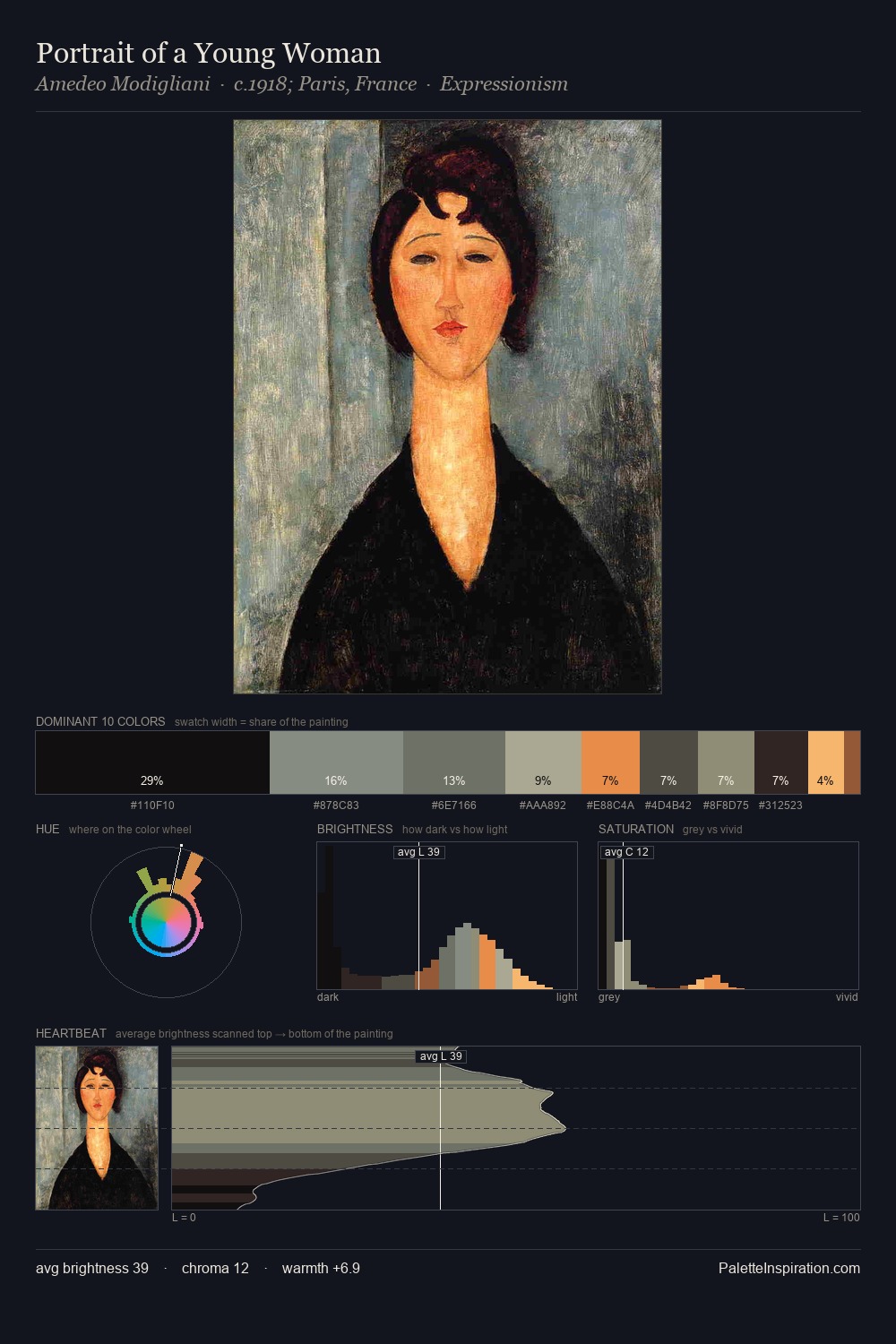Click the #E88C4A hex code label
This screenshot has width=896, height=1344.
pos(610,806)
